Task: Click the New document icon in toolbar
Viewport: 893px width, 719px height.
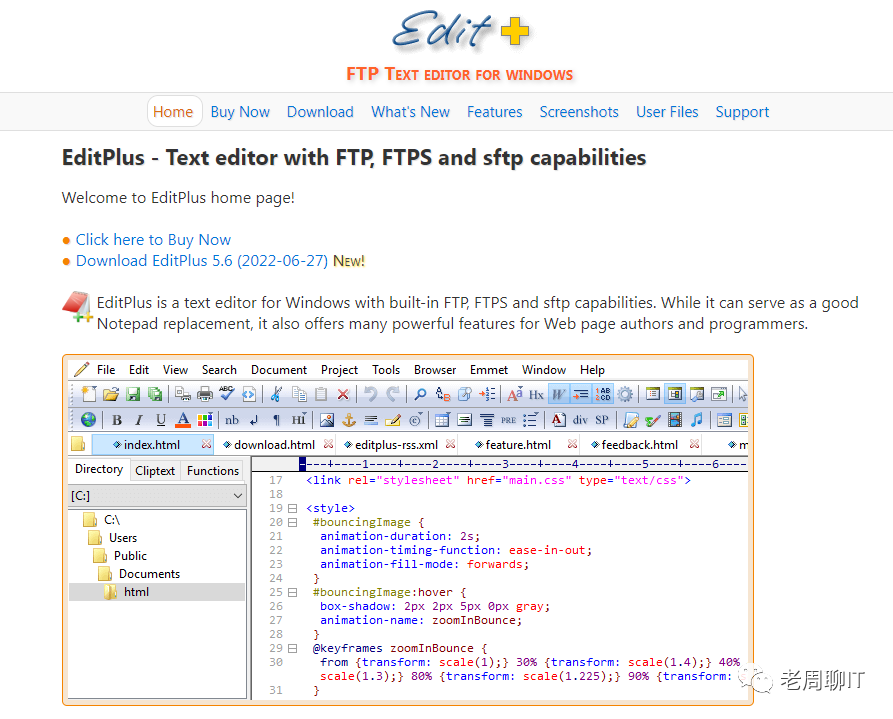Action: 89,394
